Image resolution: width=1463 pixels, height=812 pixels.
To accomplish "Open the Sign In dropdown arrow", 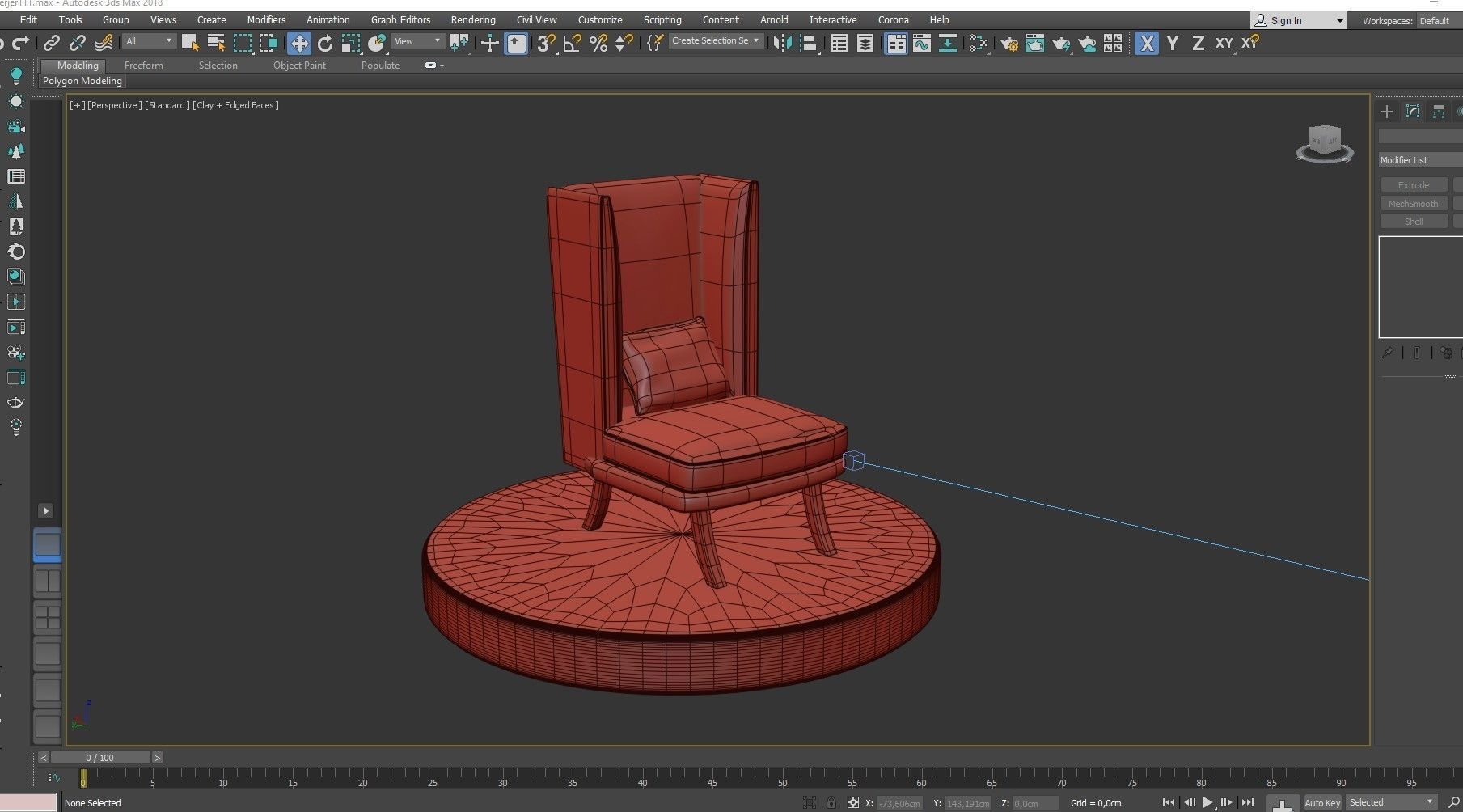I will 1339,20.
